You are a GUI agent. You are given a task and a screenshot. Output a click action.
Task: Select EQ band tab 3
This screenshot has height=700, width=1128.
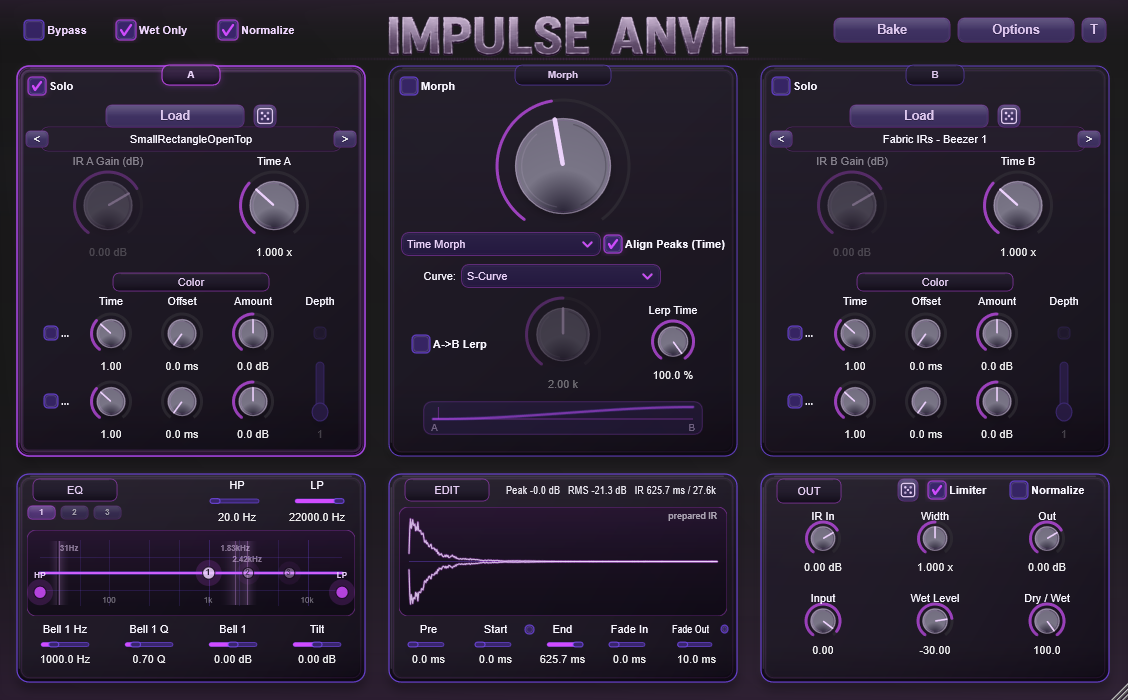(x=107, y=512)
